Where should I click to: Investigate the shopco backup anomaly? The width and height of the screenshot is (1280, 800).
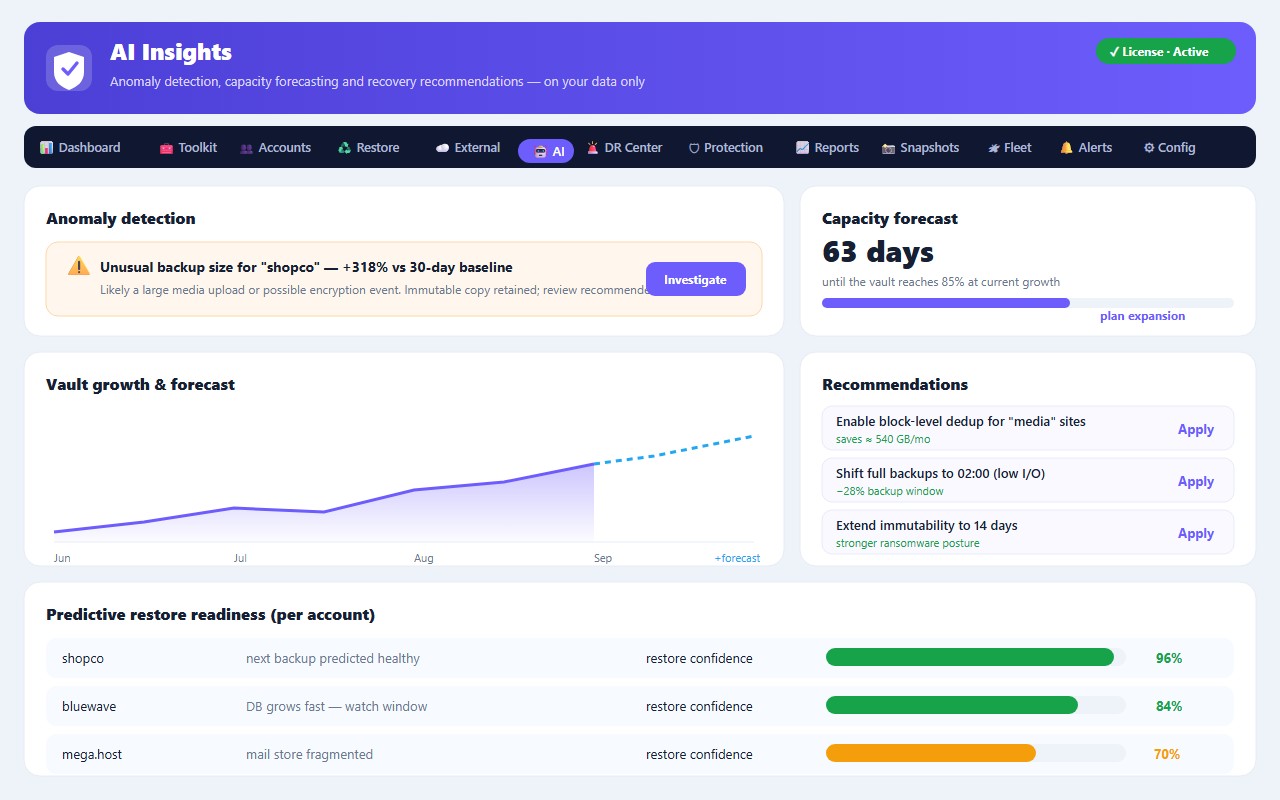[696, 279]
